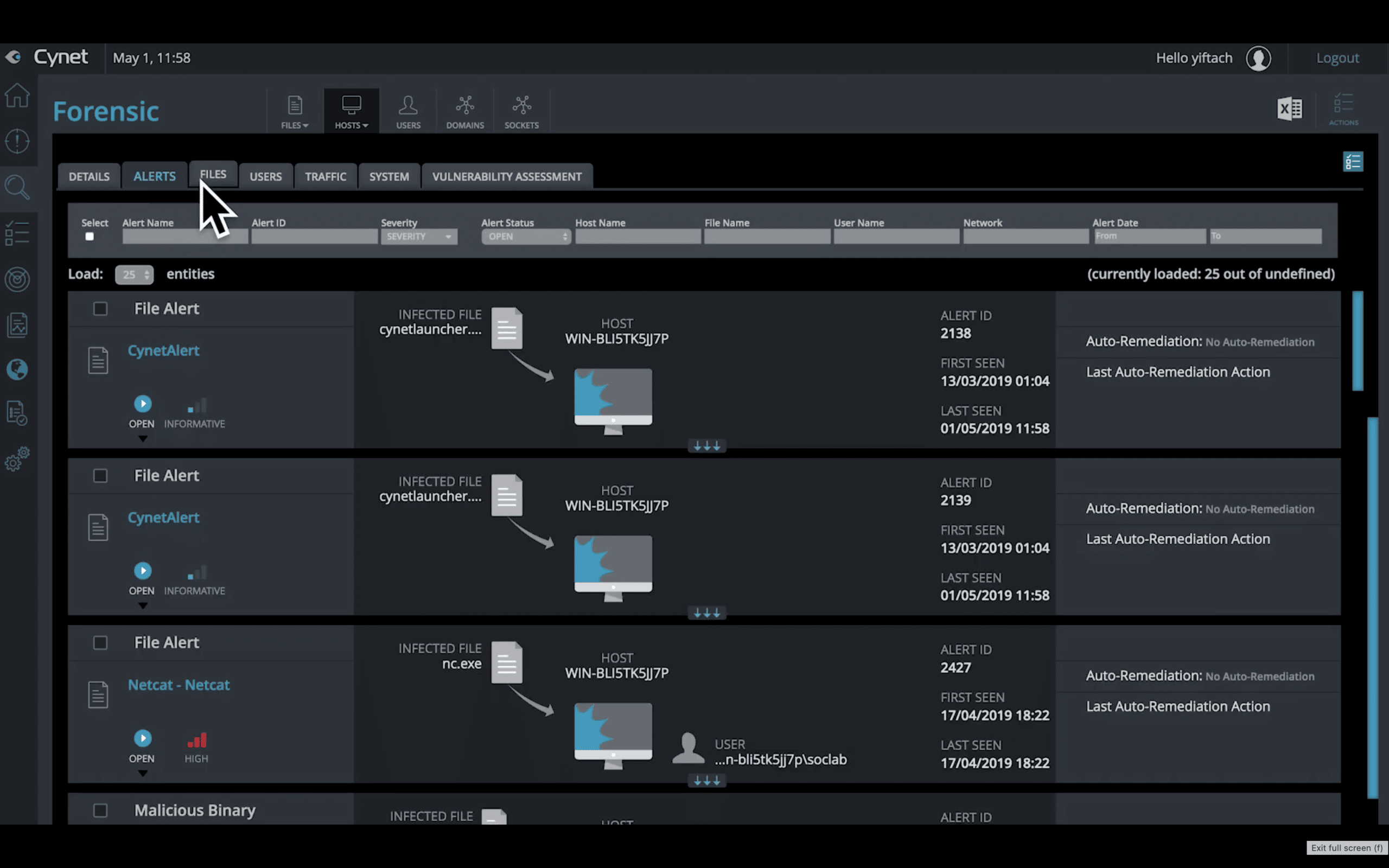Enable checkbox for Netcat File Alert row
The height and width of the screenshot is (868, 1389).
tap(100, 642)
